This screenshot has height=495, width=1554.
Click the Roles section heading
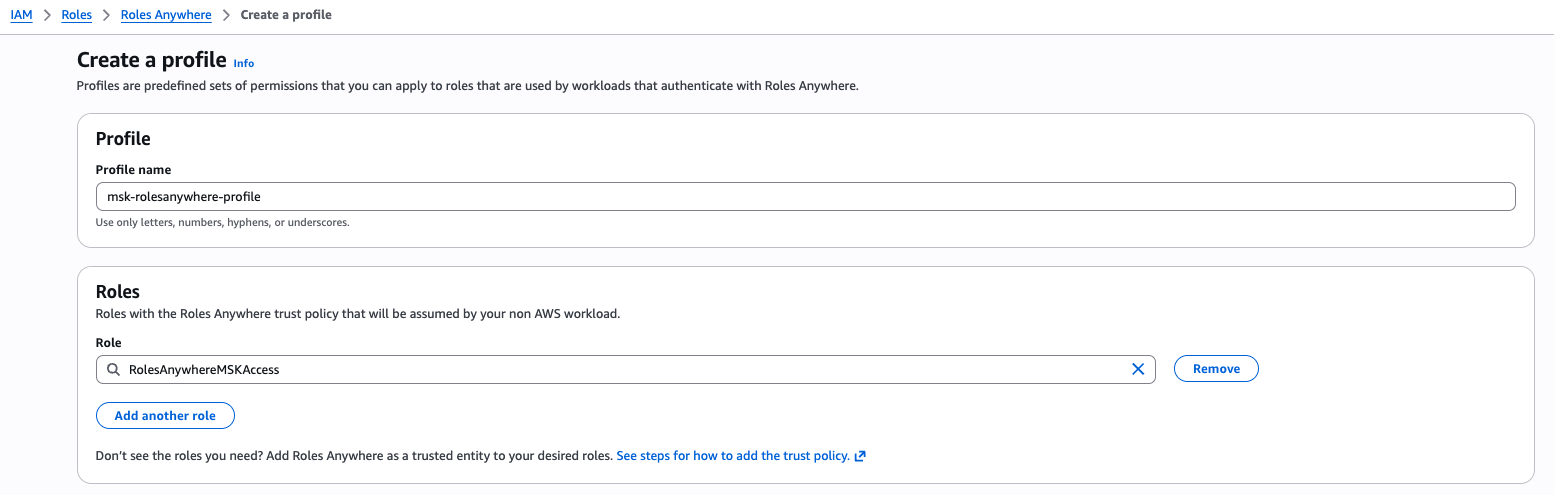(118, 292)
